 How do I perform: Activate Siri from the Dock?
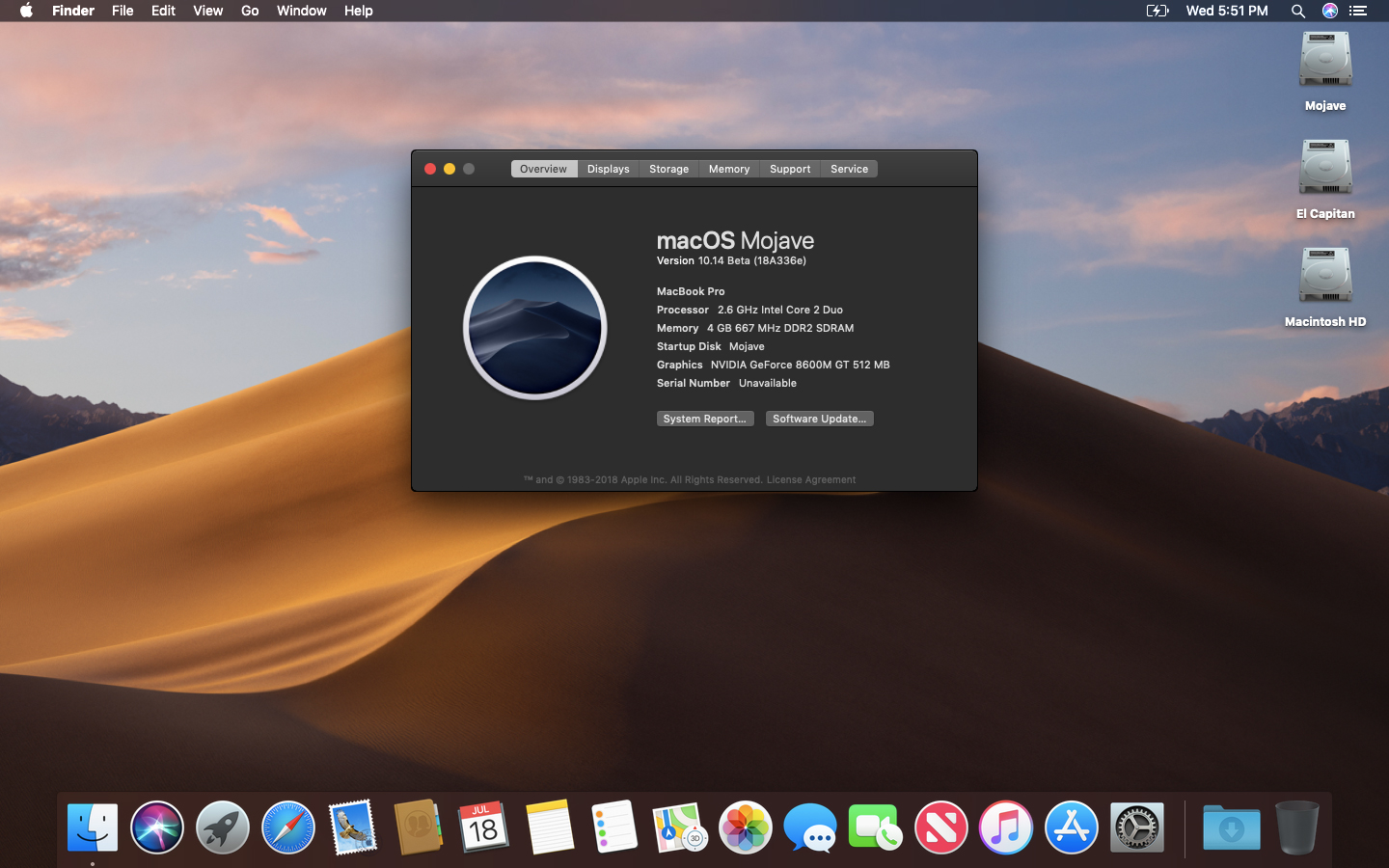(156, 827)
